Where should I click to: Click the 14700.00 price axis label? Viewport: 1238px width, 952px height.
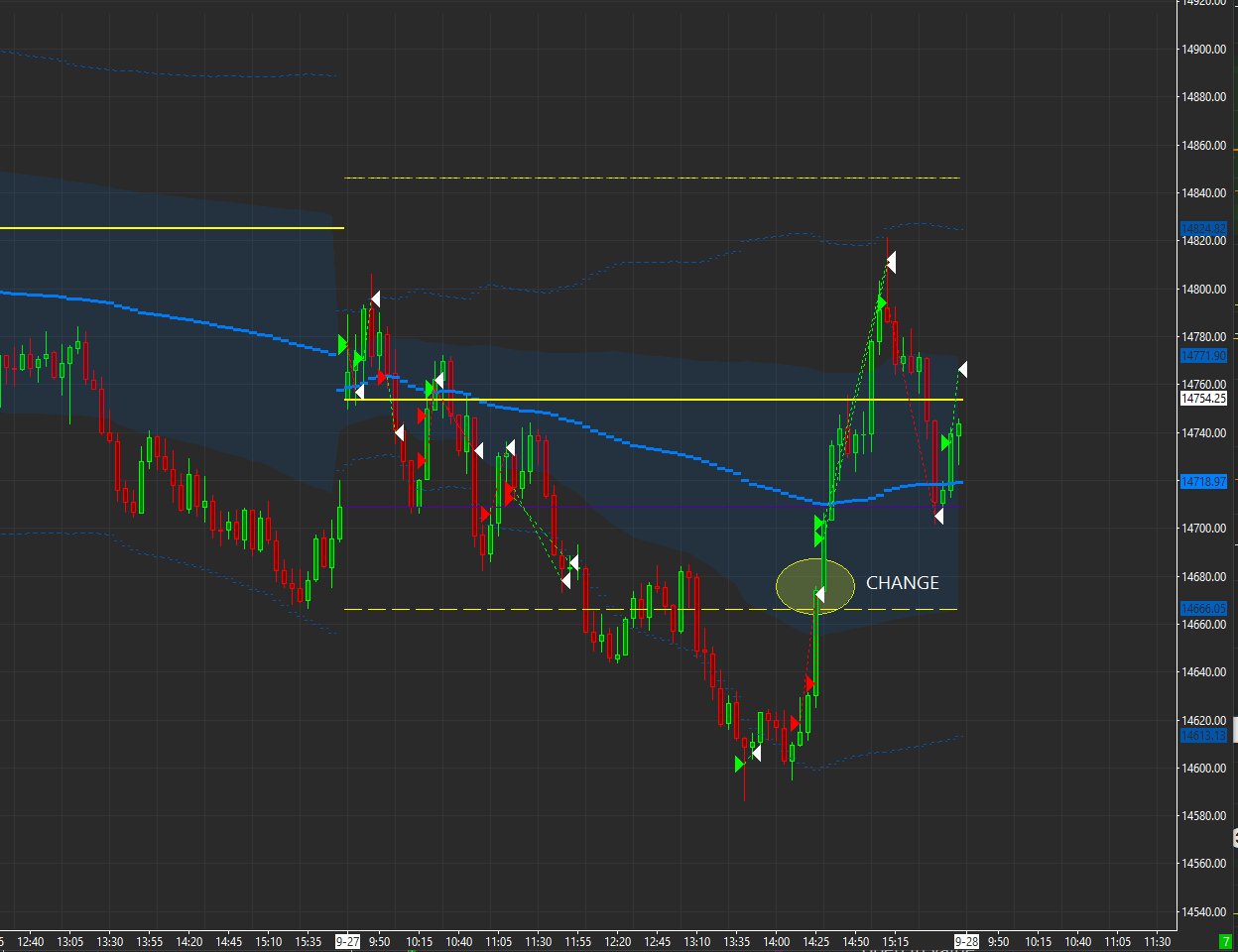tap(1203, 529)
